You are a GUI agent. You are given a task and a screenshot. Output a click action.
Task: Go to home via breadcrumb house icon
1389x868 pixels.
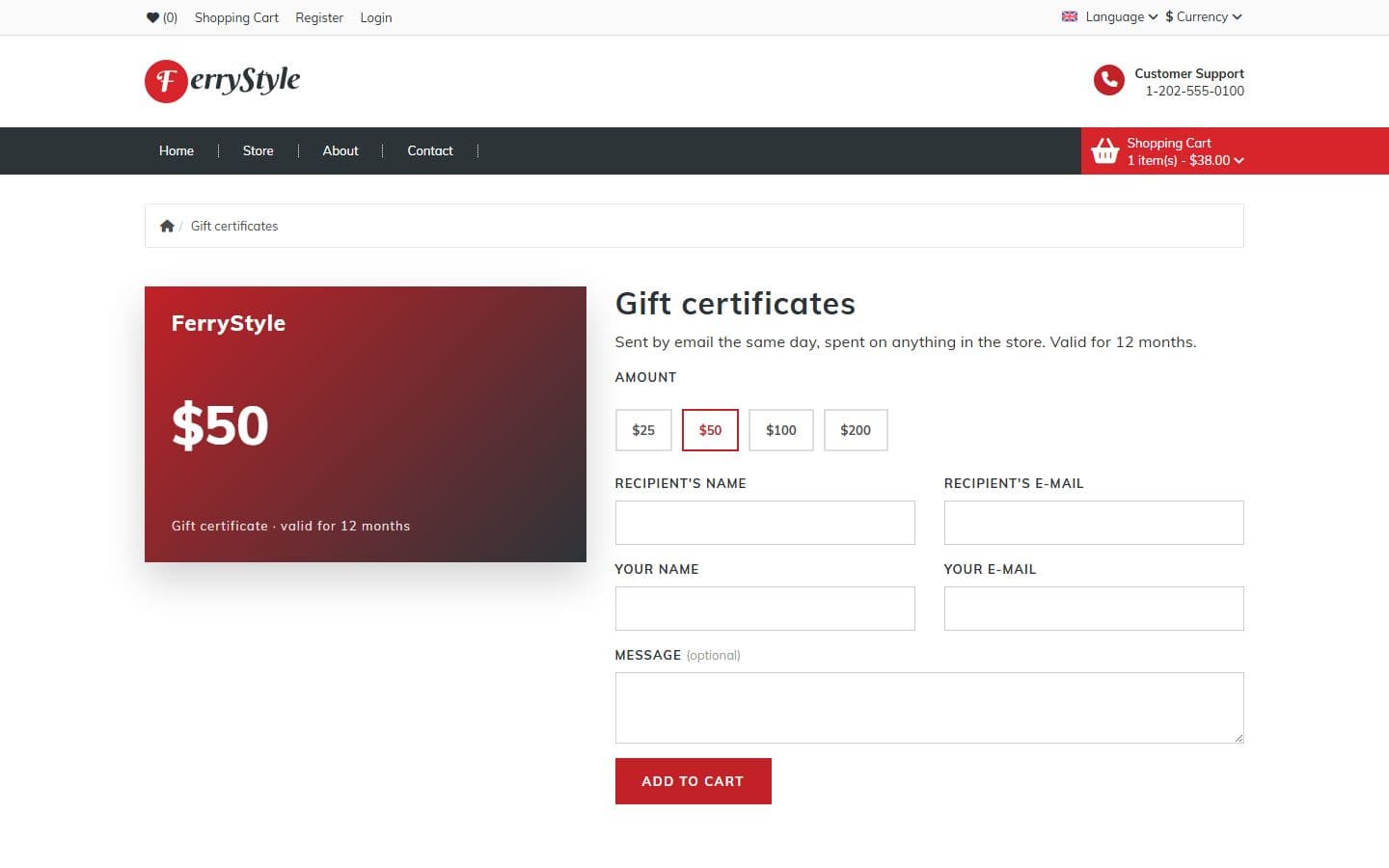pyautogui.click(x=167, y=226)
